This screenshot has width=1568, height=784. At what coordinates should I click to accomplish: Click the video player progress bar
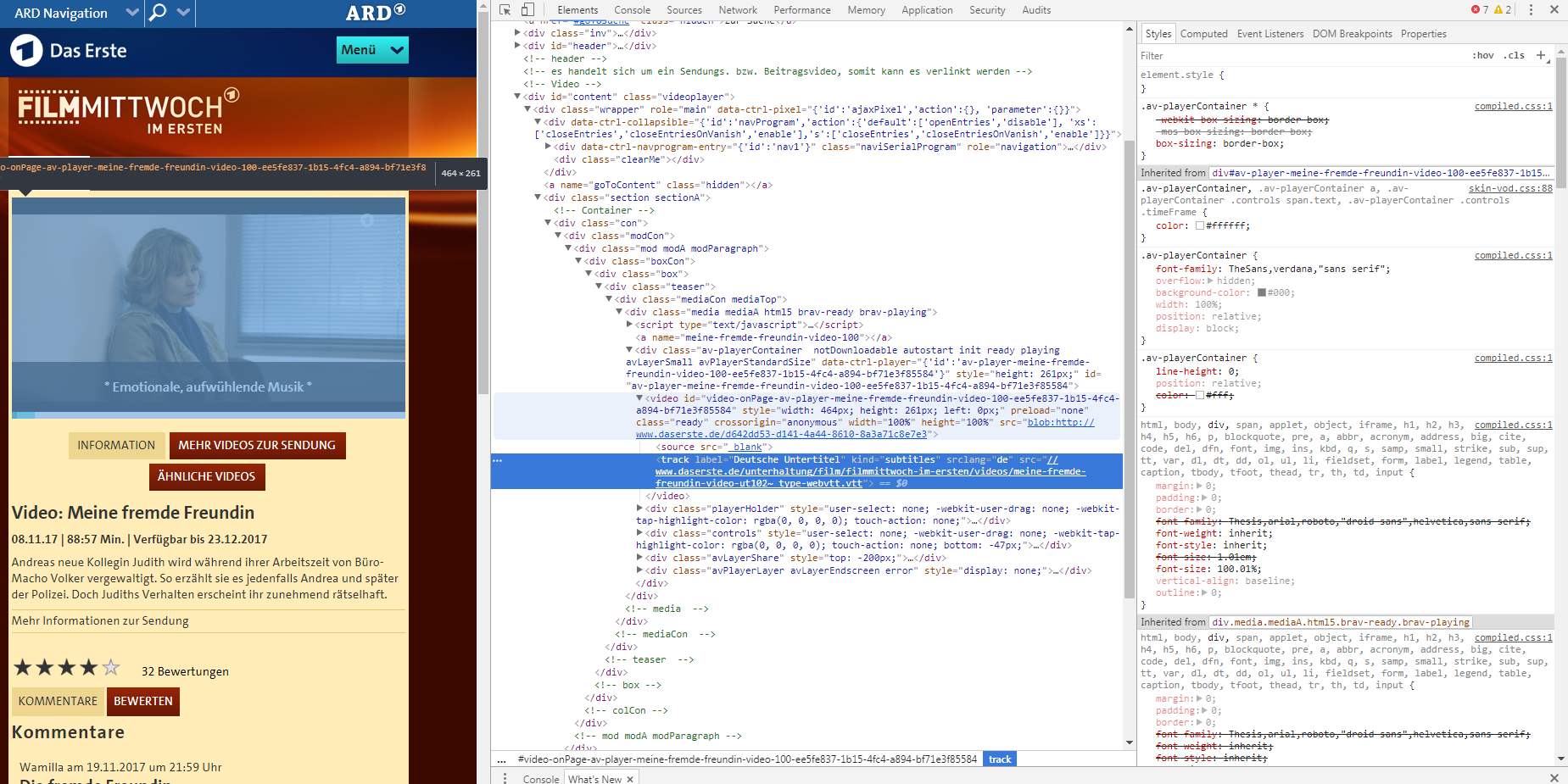[209, 415]
